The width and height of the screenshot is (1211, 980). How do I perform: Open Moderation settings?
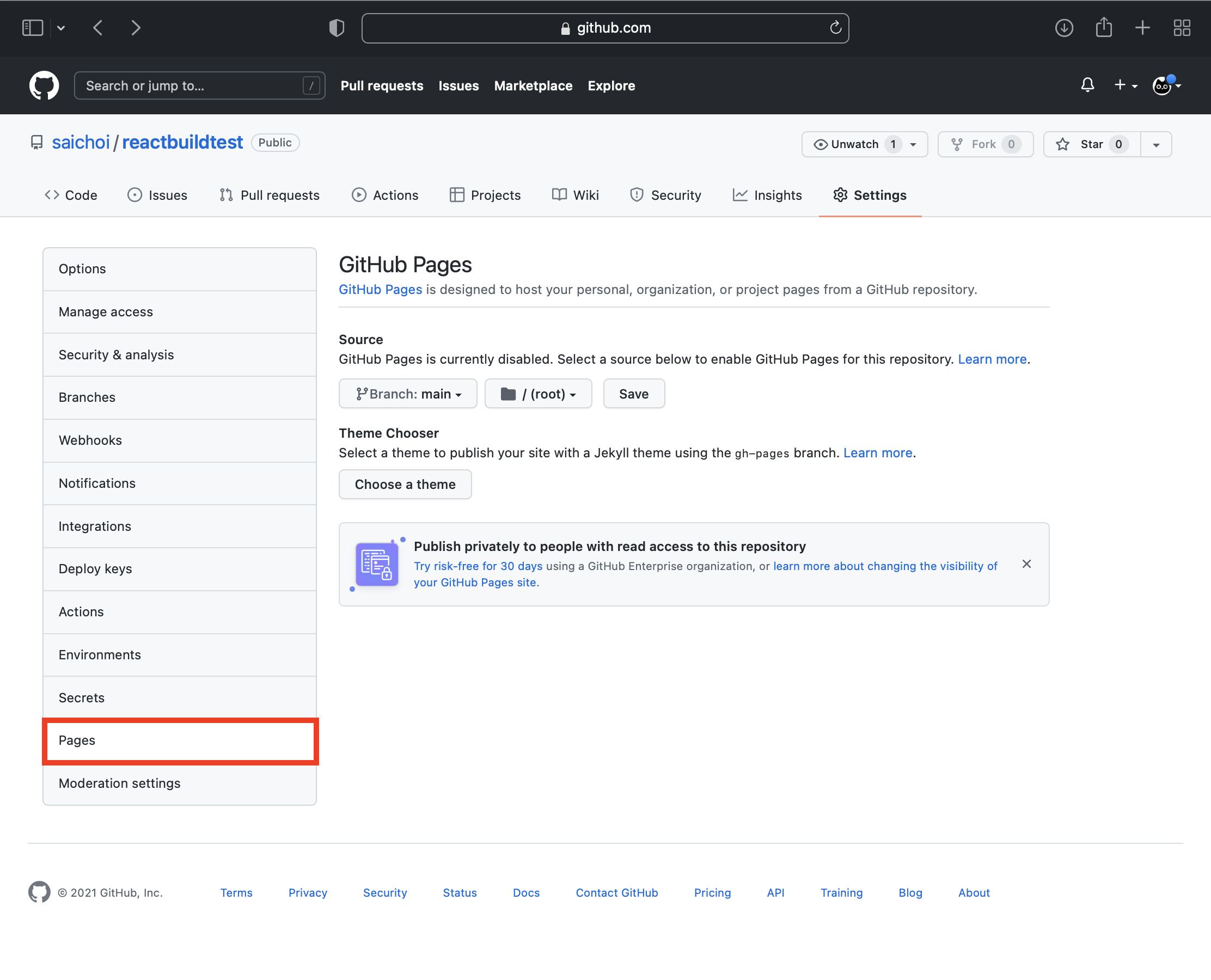pos(180,783)
